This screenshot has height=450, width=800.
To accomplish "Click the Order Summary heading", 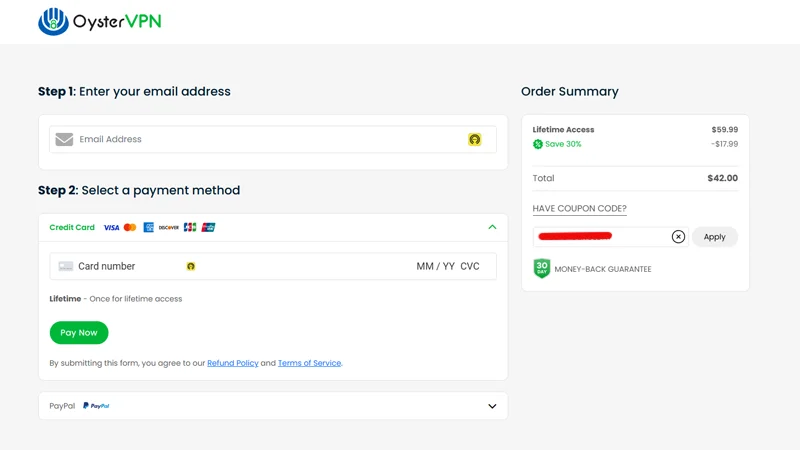I will tap(569, 91).
